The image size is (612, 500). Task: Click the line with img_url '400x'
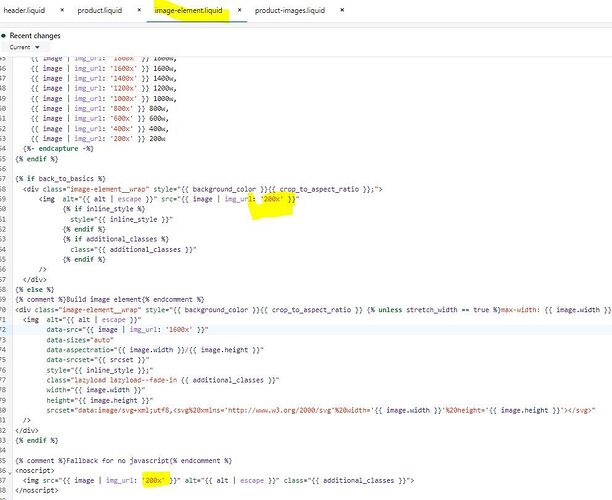[100, 128]
